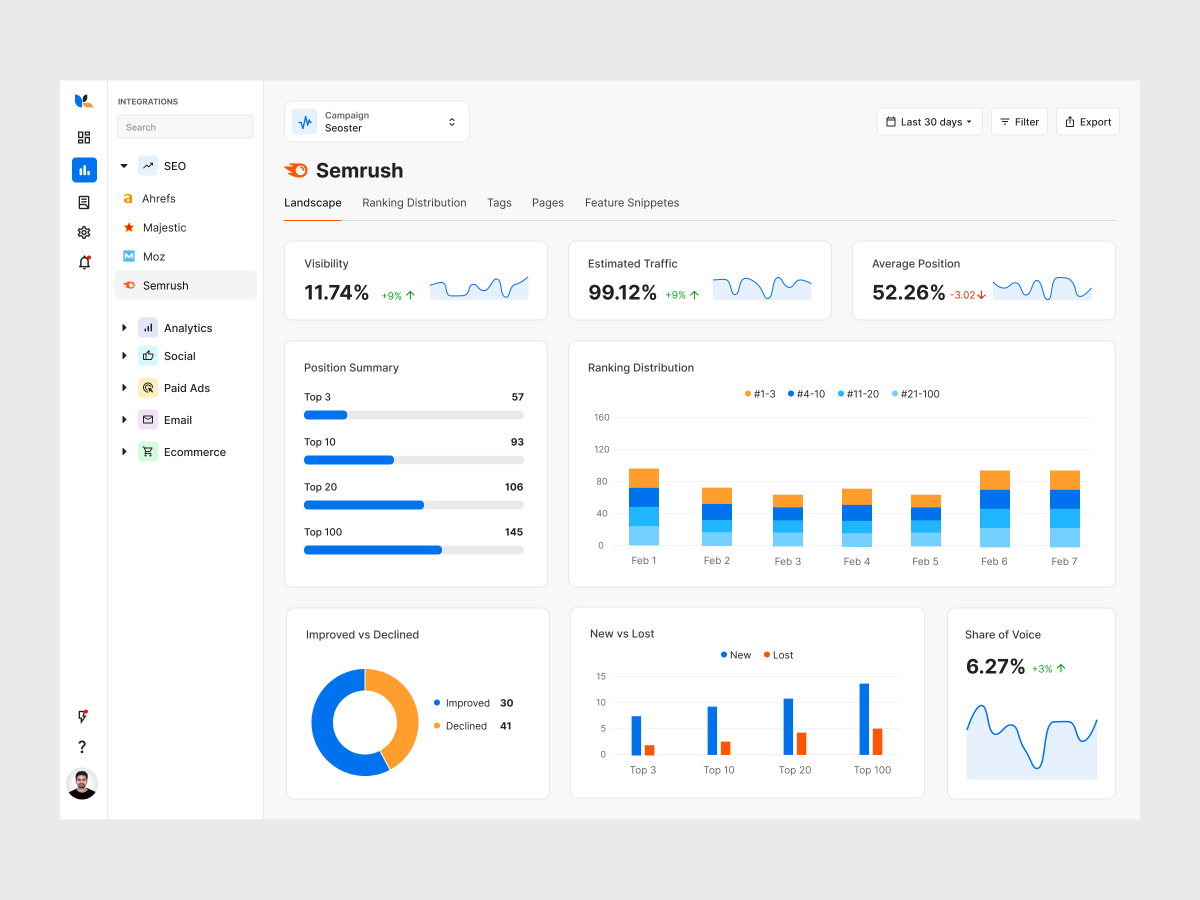Switch to the Tags tab
The height and width of the screenshot is (900, 1200).
click(499, 203)
